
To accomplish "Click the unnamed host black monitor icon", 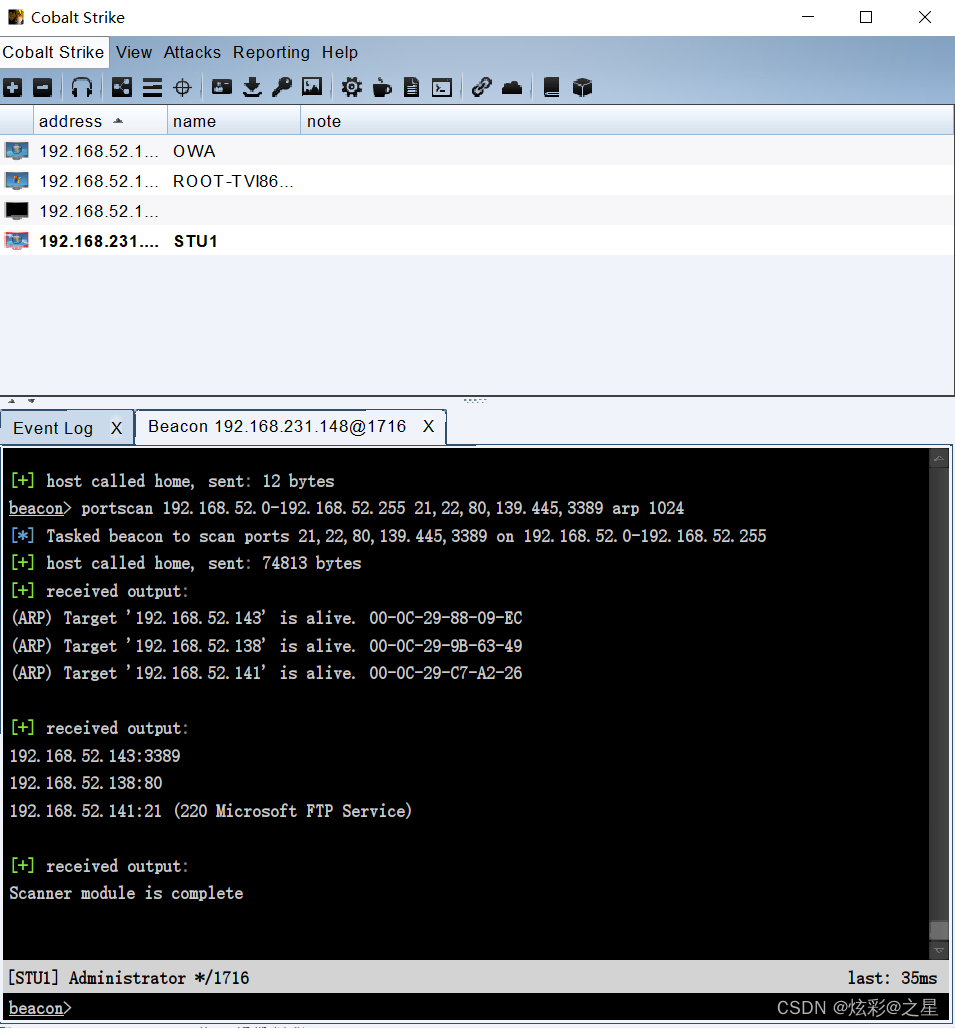I will point(17,211).
